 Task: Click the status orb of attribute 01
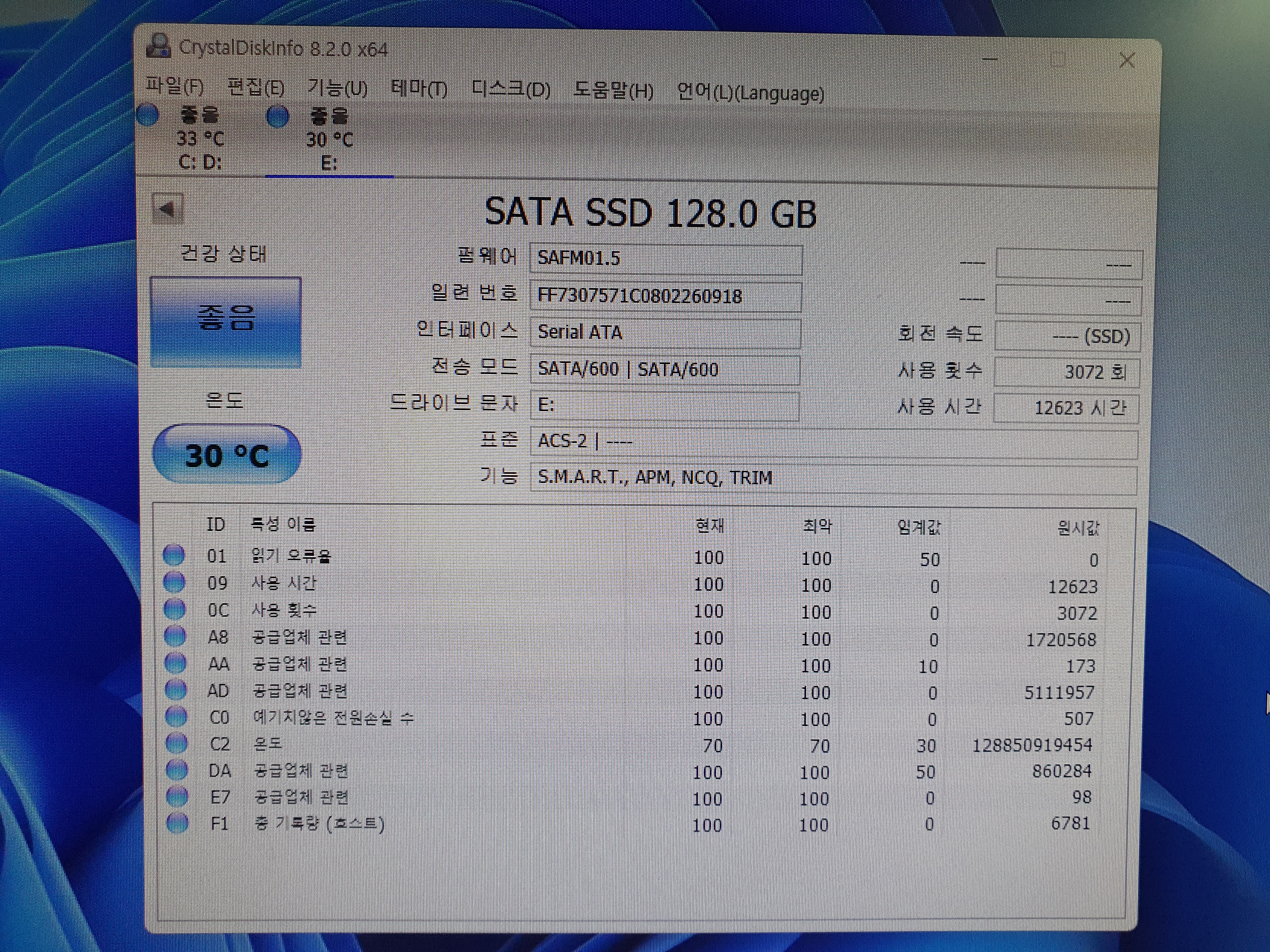174,555
